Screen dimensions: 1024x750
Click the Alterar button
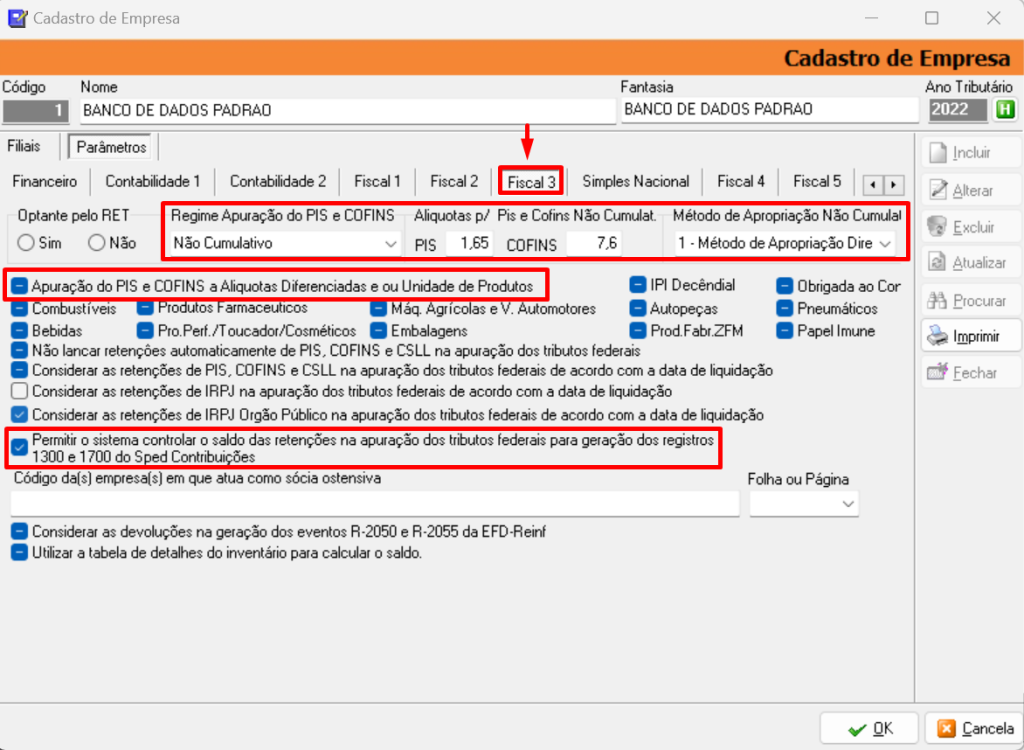click(x=971, y=191)
